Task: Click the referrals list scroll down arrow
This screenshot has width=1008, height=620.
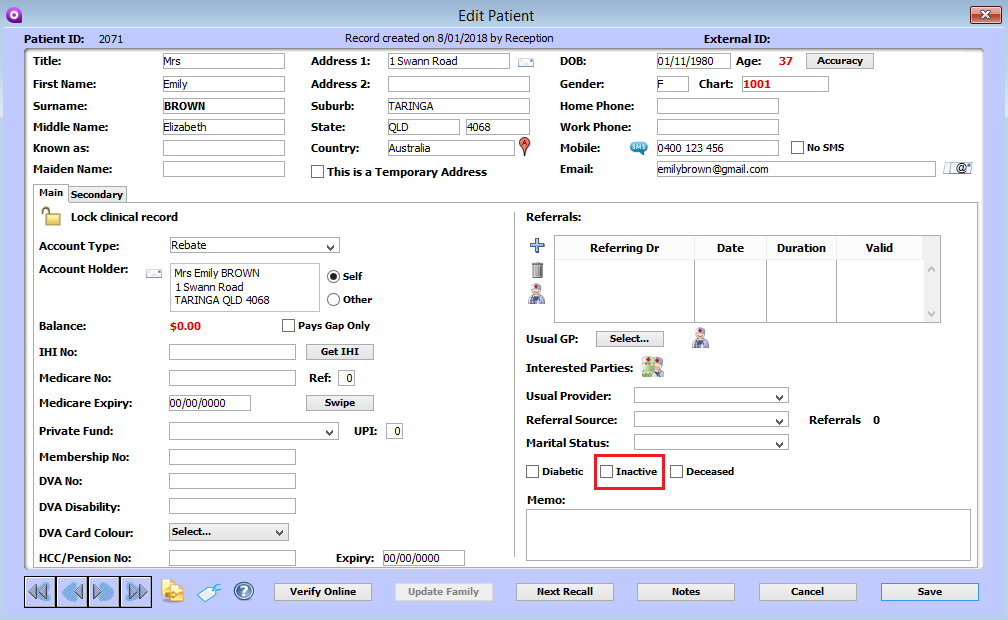Action: coord(931,314)
